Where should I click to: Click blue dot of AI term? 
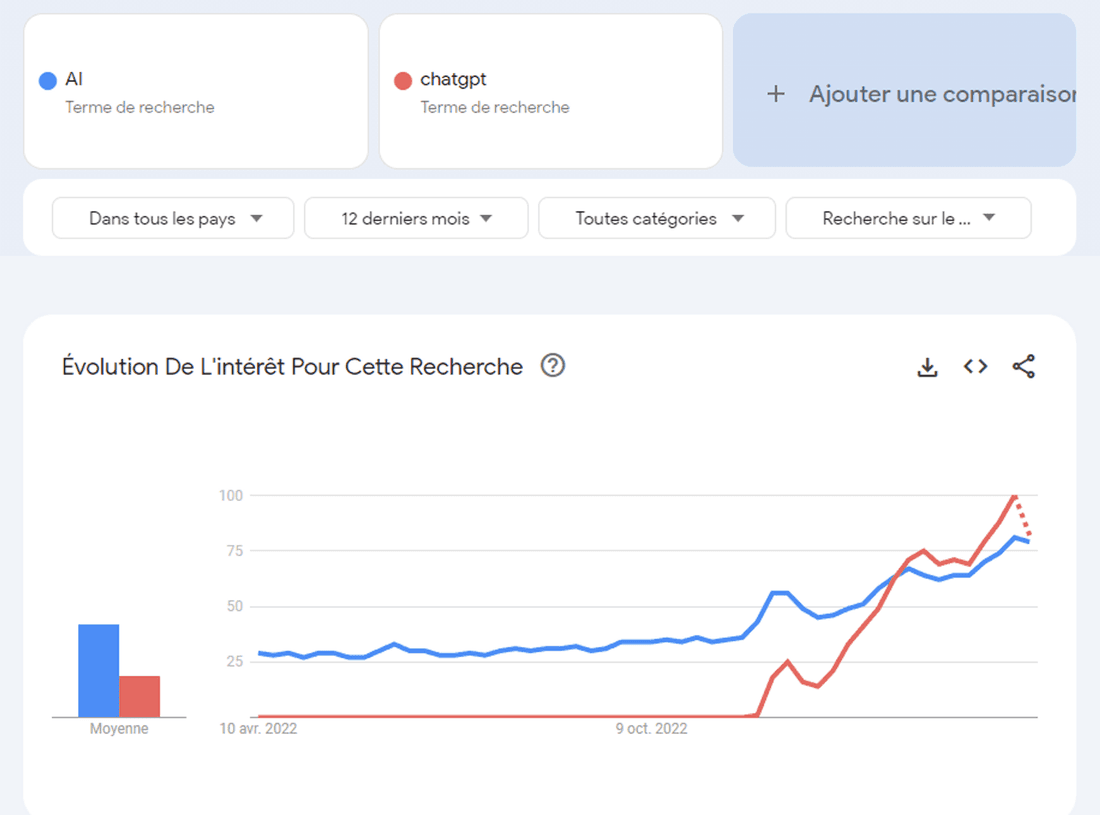[x=48, y=81]
